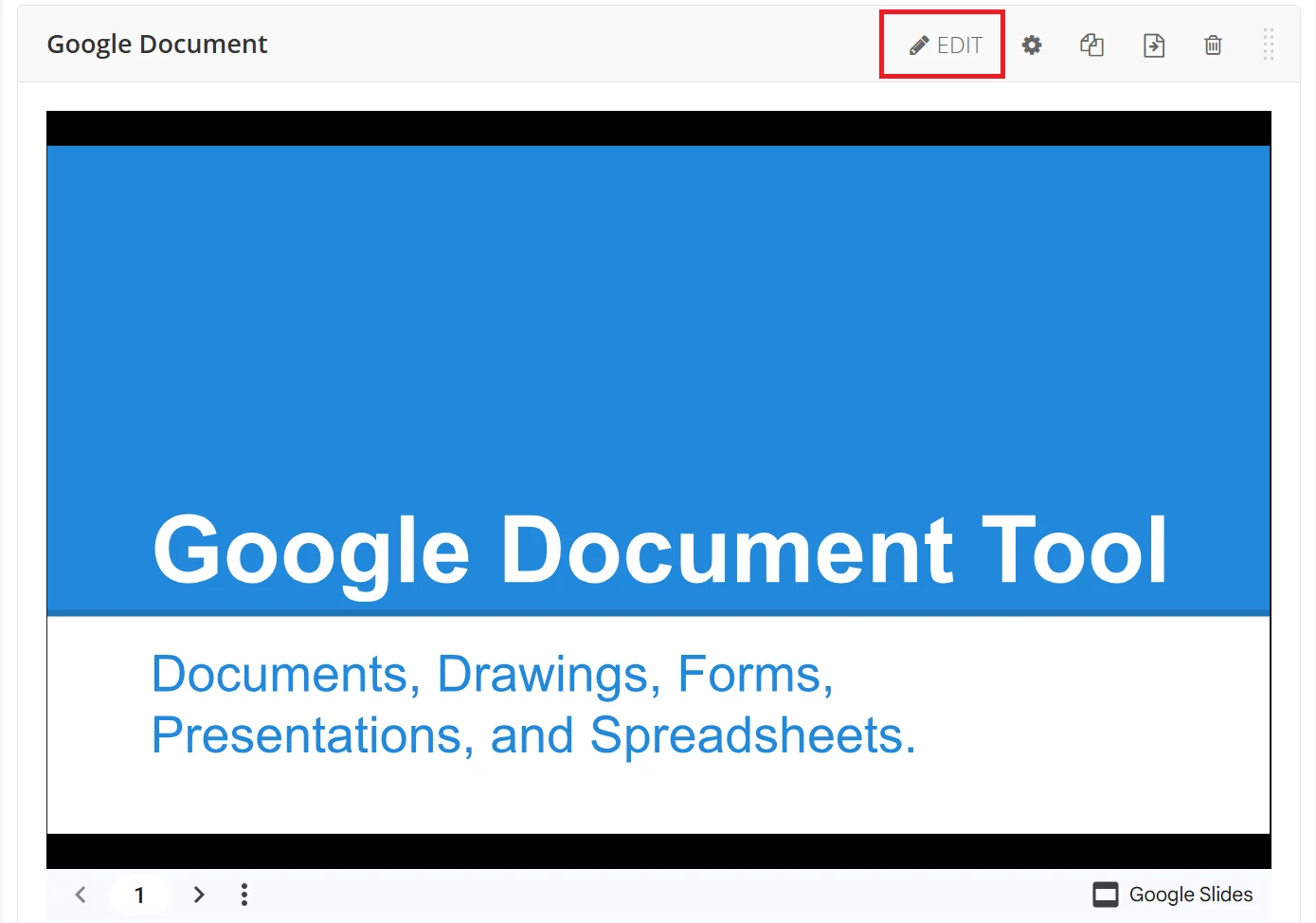
Task: Click the move-to page icon
Action: click(x=1154, y=45)
